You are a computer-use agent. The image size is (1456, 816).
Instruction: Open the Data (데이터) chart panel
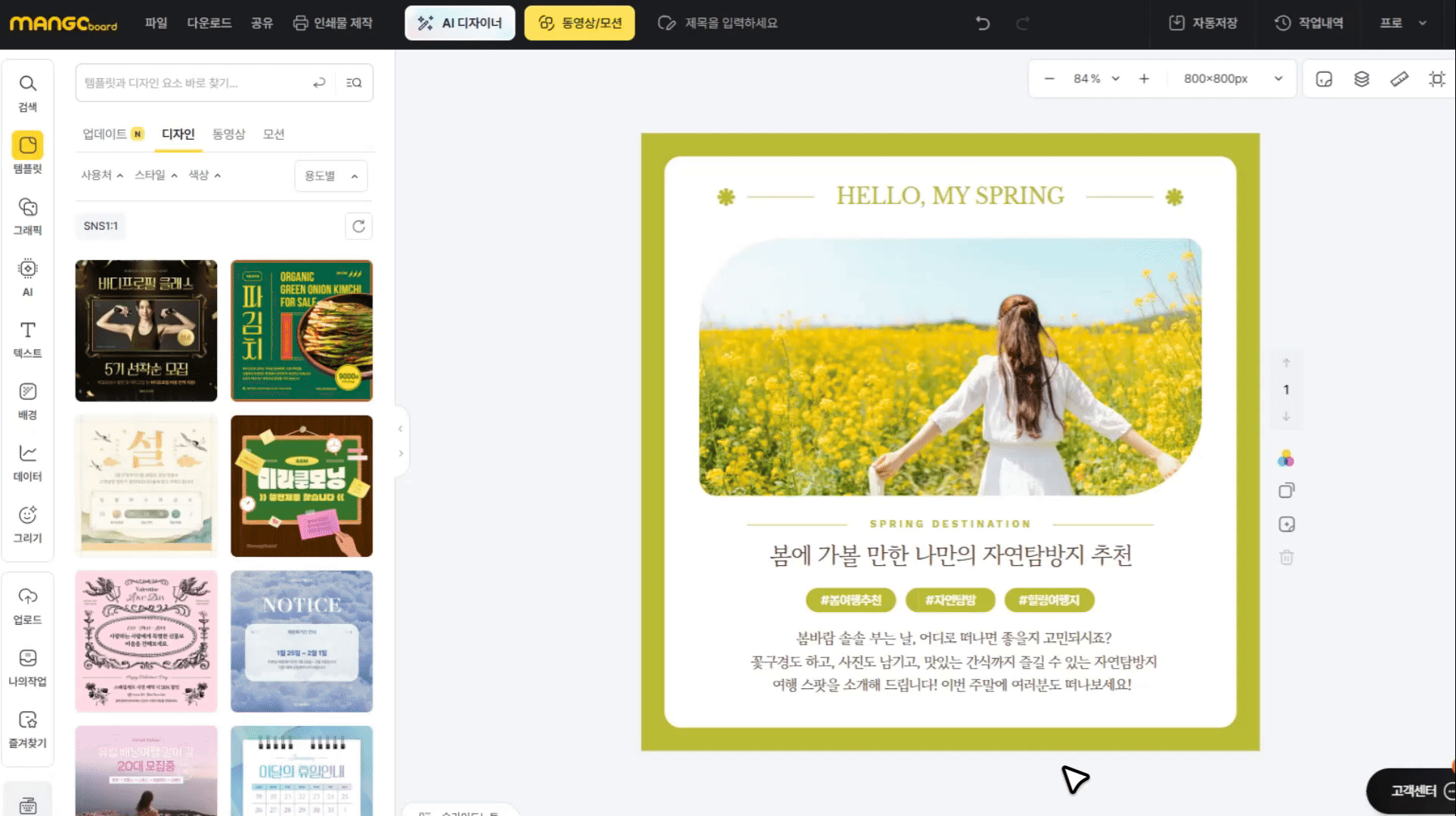[28, 462]
